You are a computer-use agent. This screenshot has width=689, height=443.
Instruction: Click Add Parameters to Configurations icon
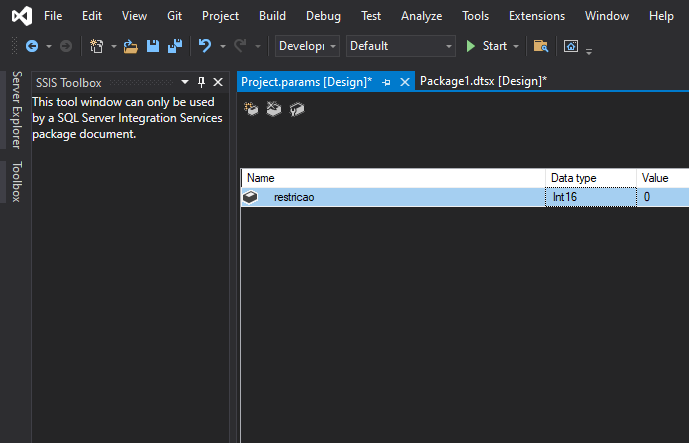[297, 109]
